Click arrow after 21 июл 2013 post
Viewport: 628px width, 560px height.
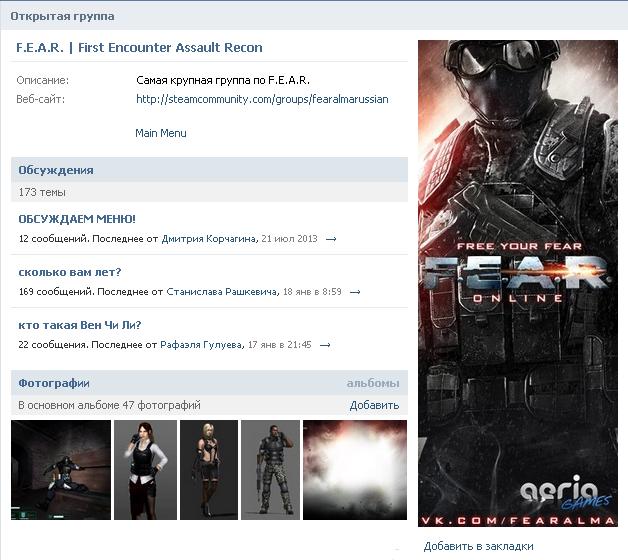coord(331,239)
